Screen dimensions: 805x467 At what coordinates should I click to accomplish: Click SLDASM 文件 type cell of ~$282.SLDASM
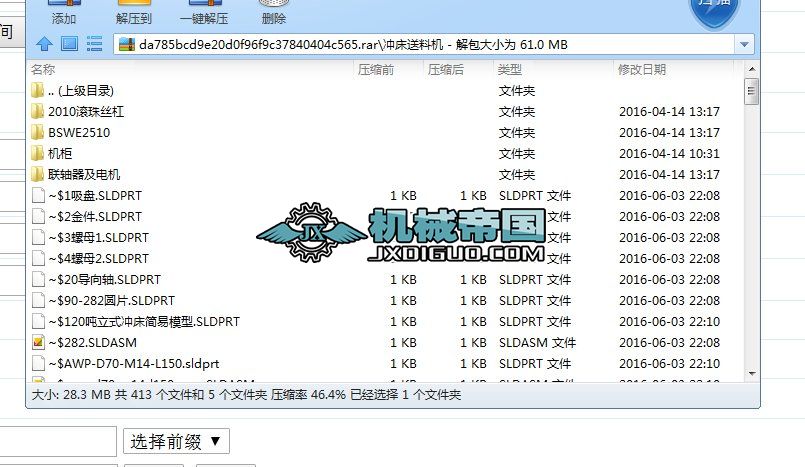(537, 342)
